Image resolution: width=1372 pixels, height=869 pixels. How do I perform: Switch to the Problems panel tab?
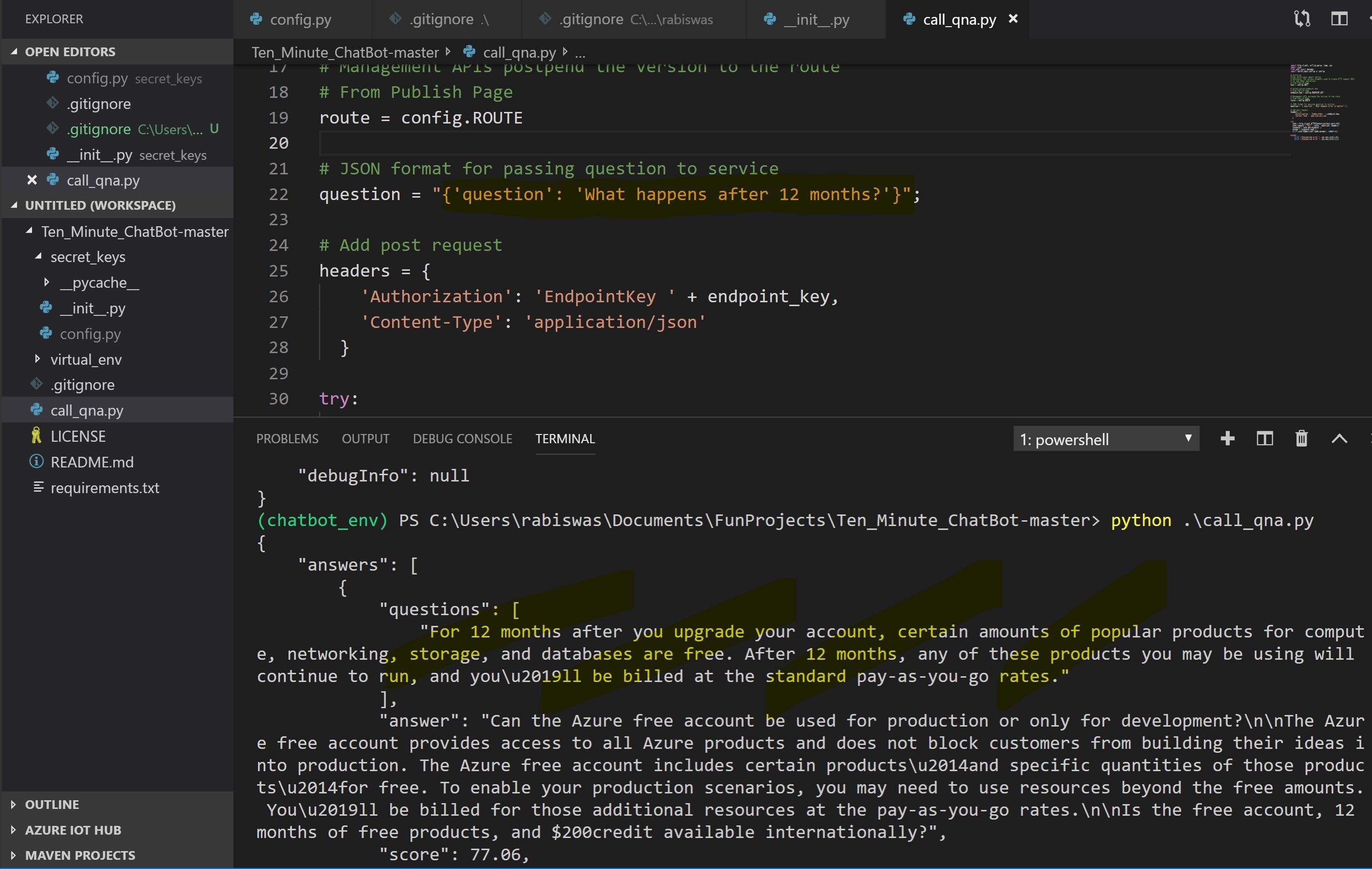pos(287,438)
